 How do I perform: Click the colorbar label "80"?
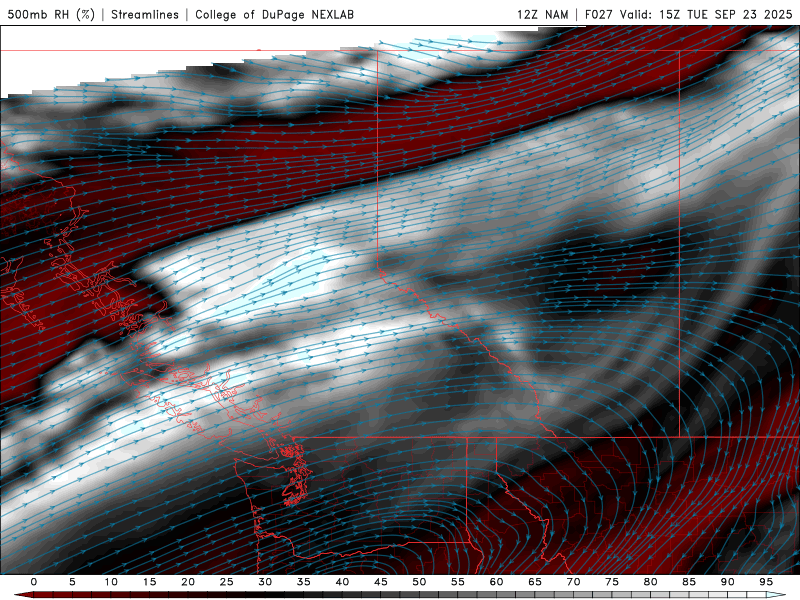[651, 582]
